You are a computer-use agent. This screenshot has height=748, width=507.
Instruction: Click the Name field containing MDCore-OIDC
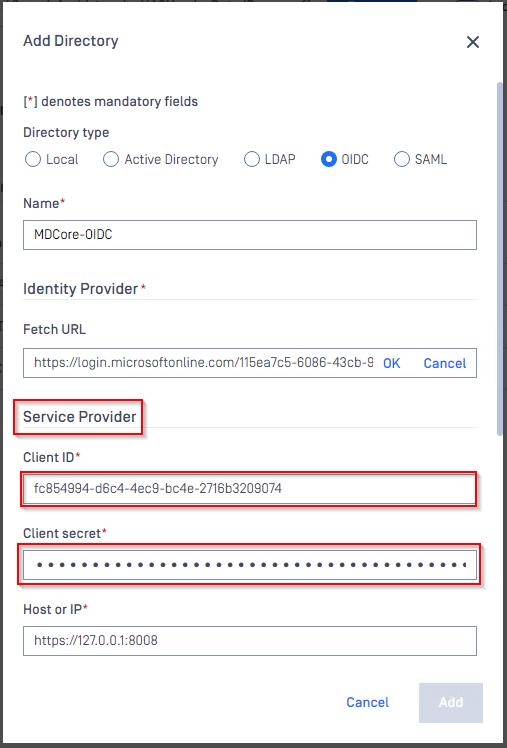[x=250, y=235]
